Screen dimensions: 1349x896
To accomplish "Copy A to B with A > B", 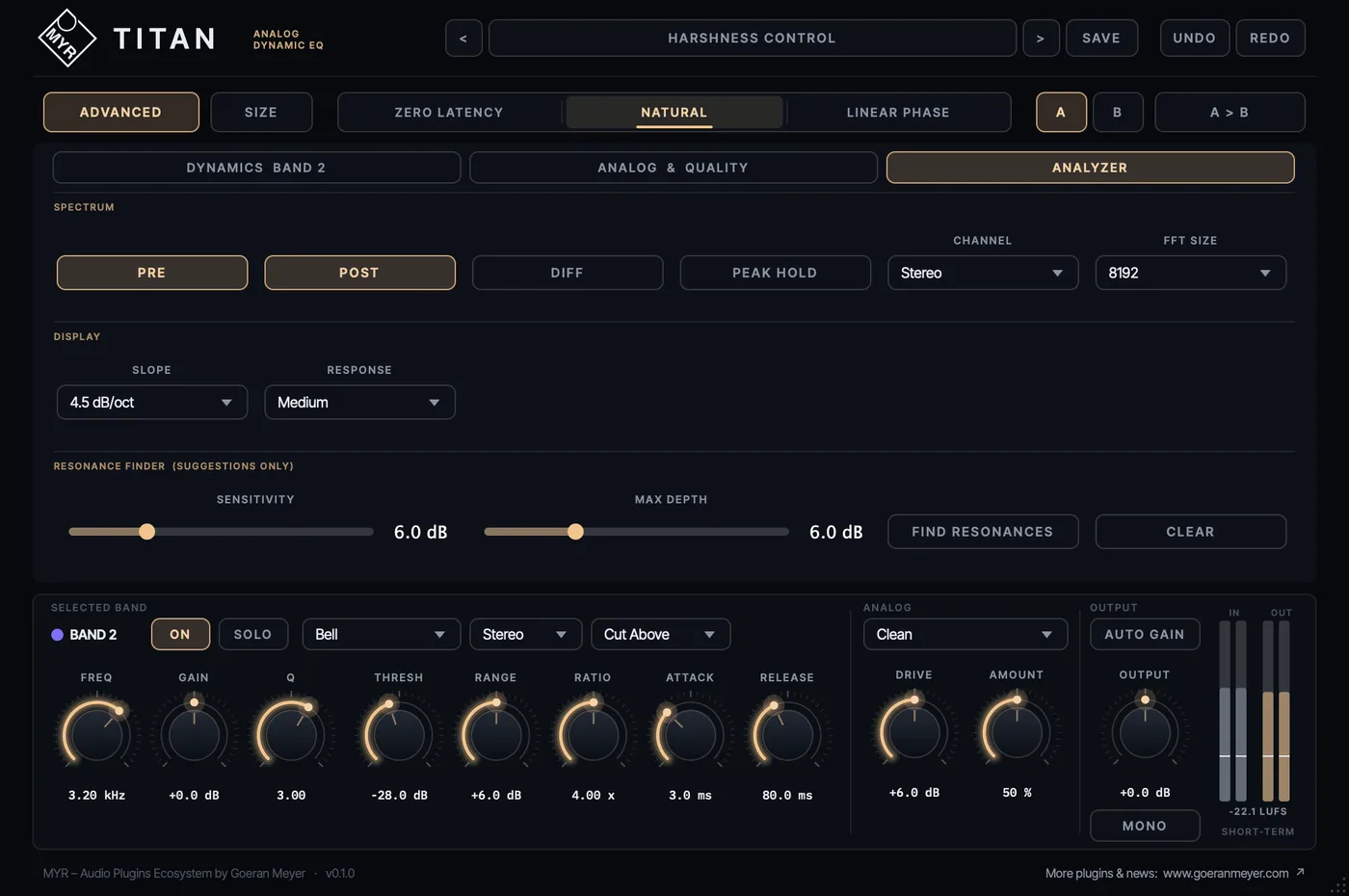I will pos(1230,112).
